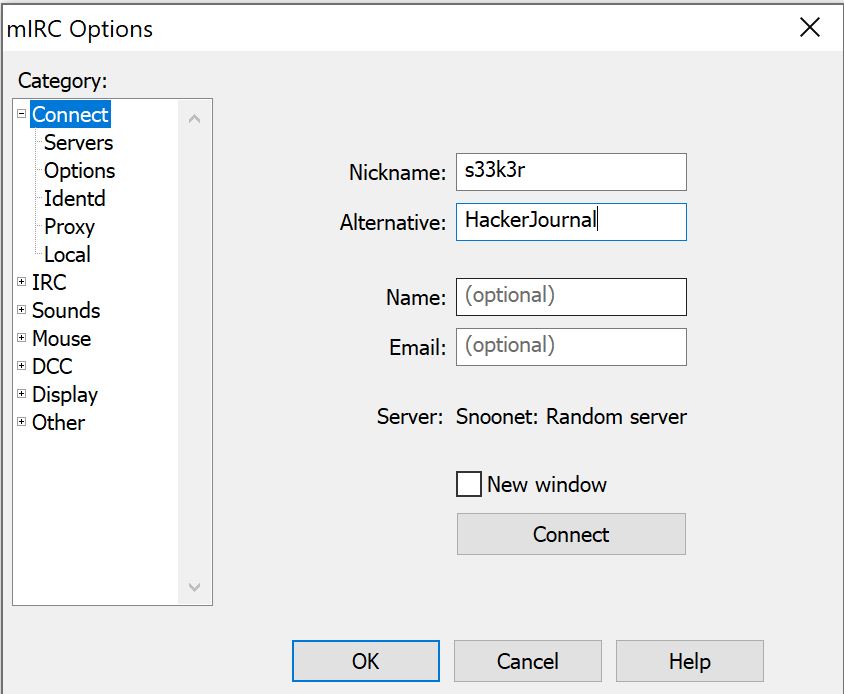Image resolution: width=844 pixels, height=694 pixels.
Task: Focus the Email optional text field
Action: (x=571, y=346)
